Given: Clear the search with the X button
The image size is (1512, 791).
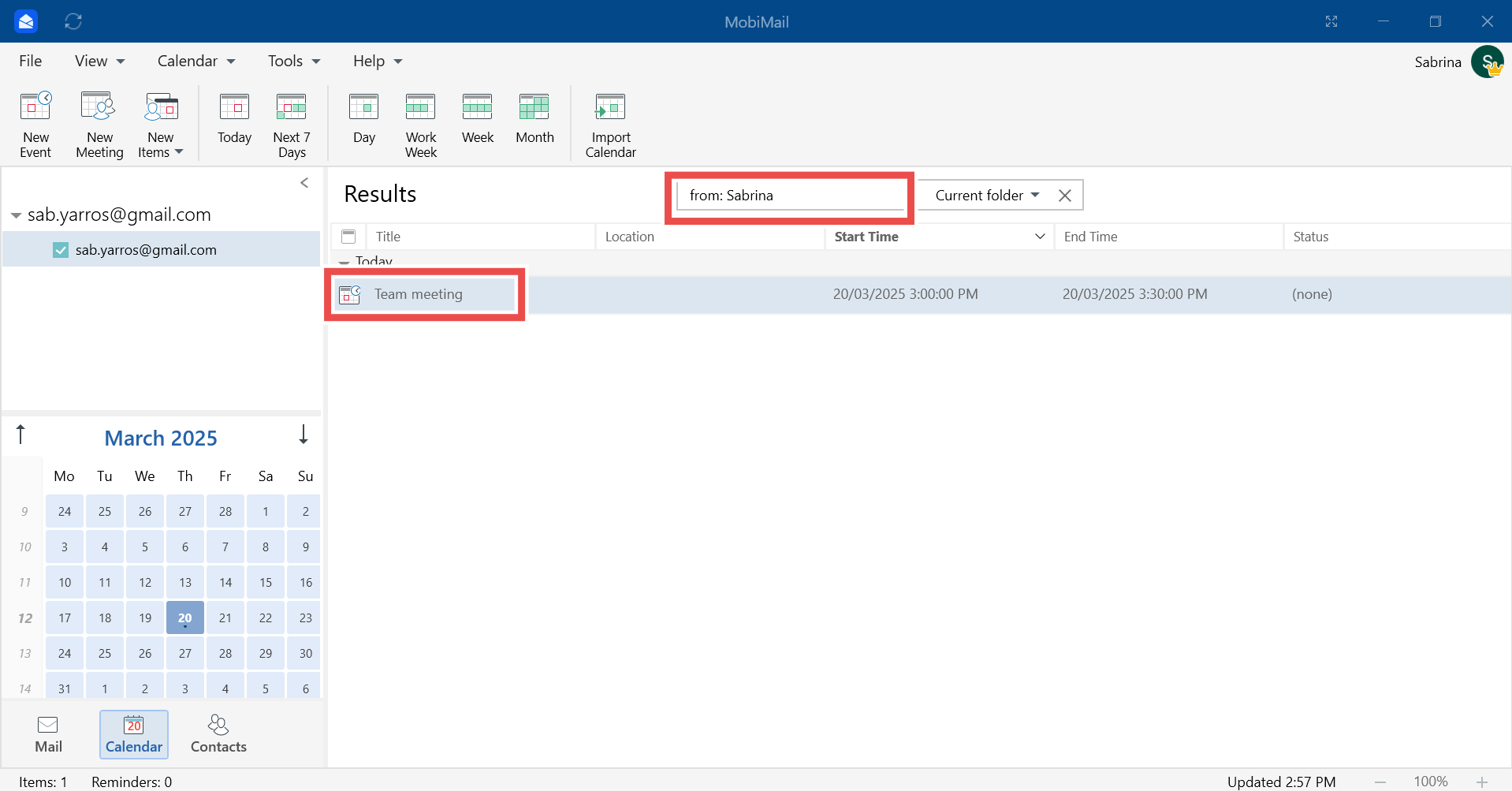Looking at the screenshot, I should [1064, 196].
